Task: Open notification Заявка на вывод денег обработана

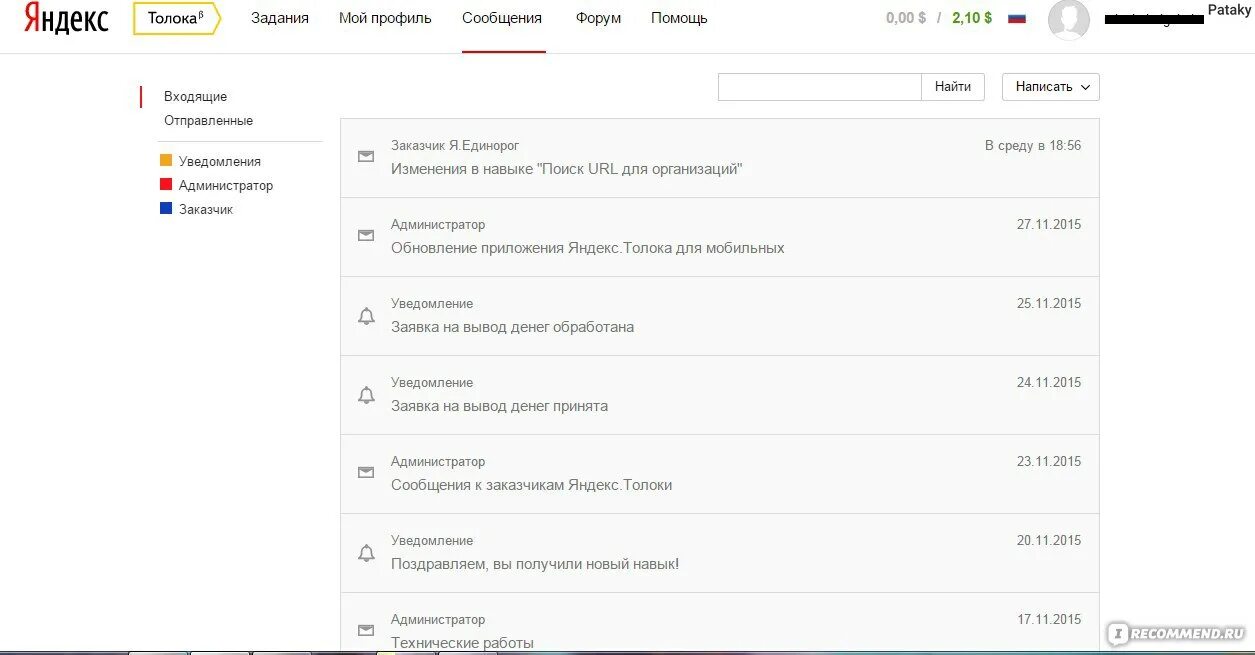Action: [512, 327]
